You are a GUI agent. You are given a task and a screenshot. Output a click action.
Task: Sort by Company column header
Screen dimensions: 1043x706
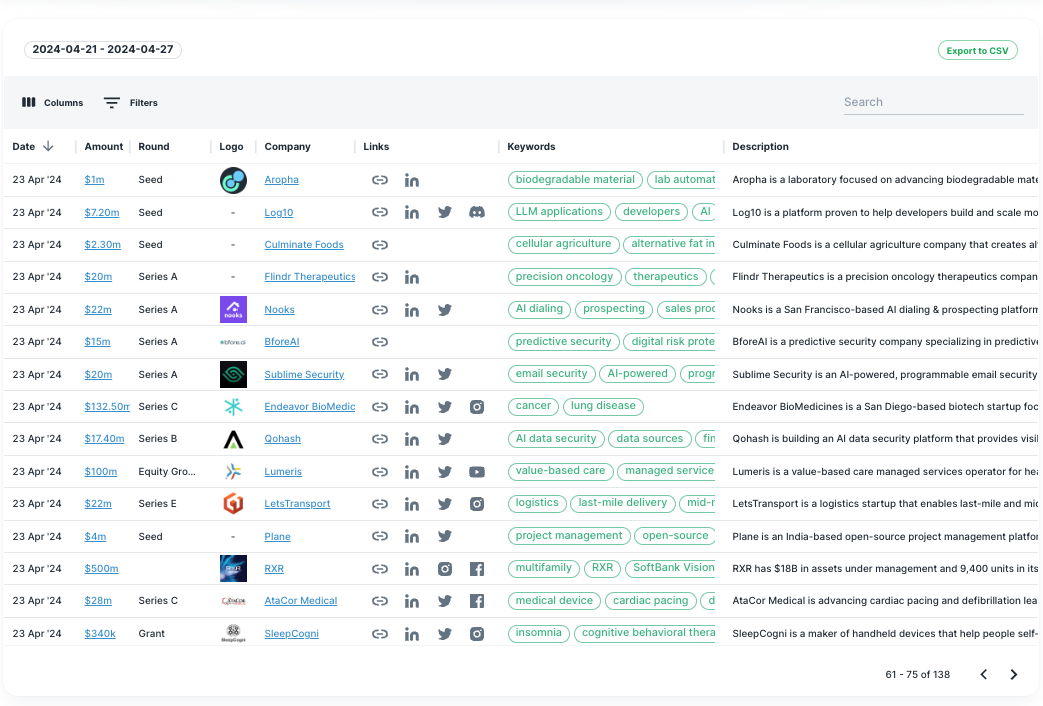[287, 146]
